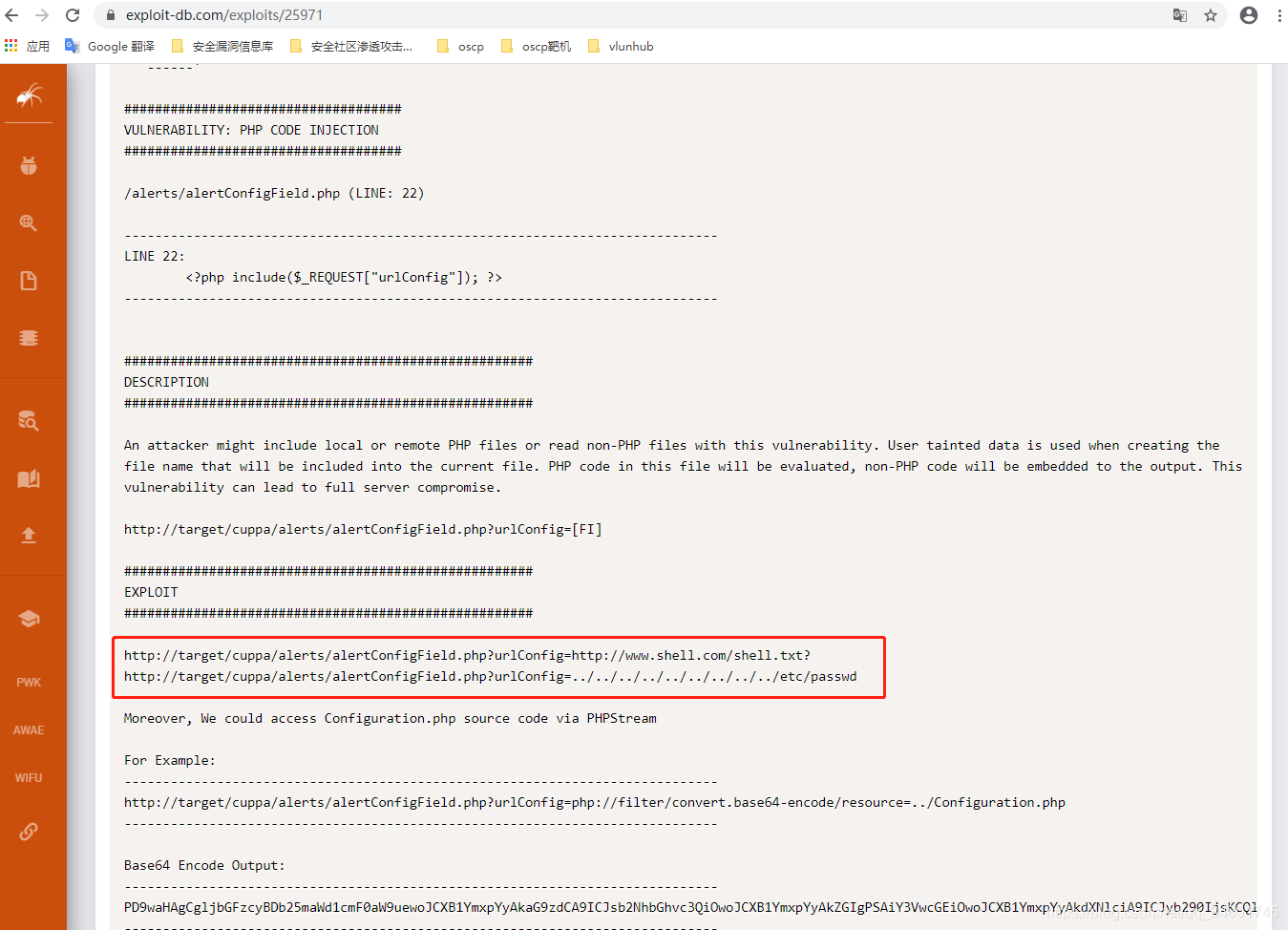Open the vlunhub bookmark folder
This screenshot has height=930, width=1288.
[621, 46]
